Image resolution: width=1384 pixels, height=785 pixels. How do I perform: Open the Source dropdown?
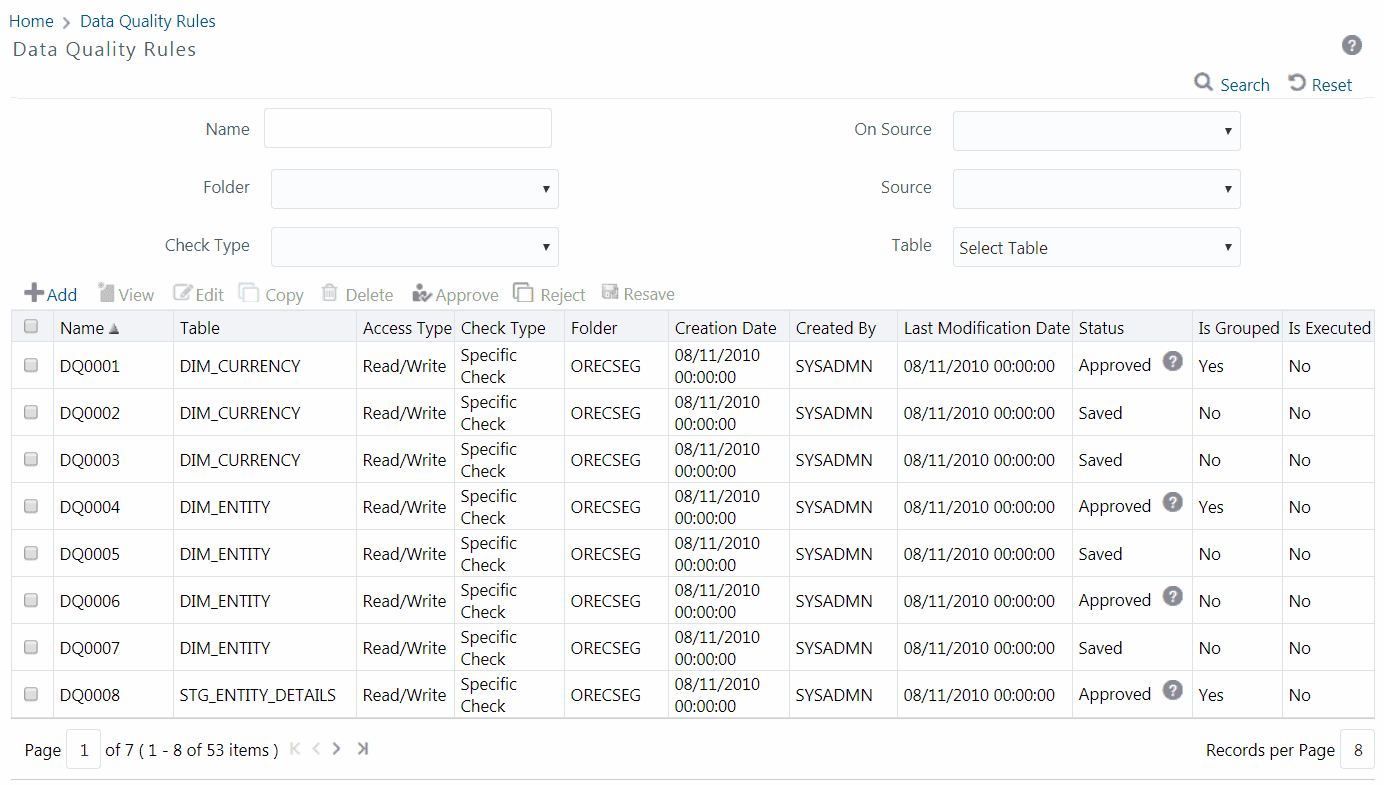[1097, 189]
